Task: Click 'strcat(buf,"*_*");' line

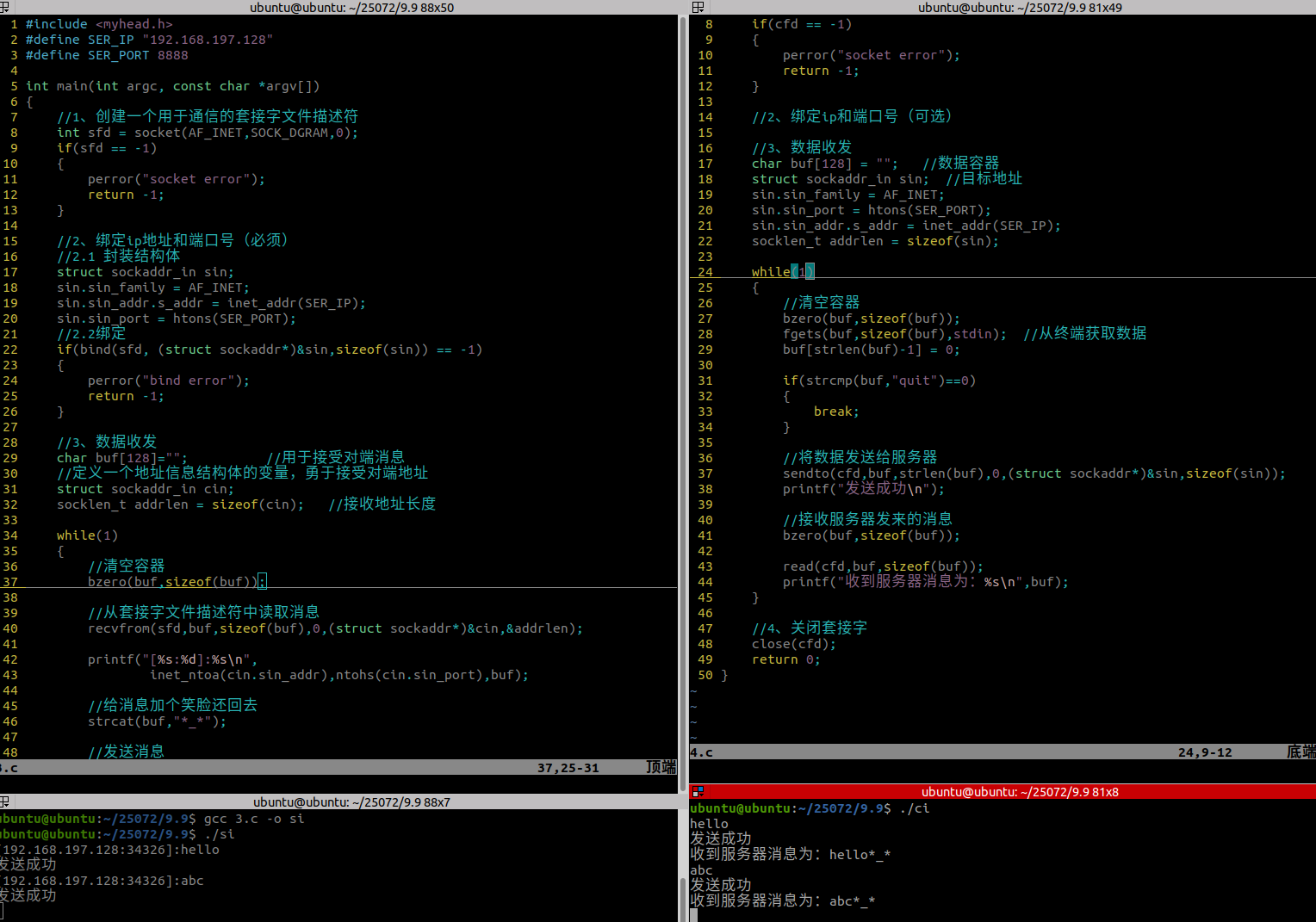Action: tap(157, 721)
